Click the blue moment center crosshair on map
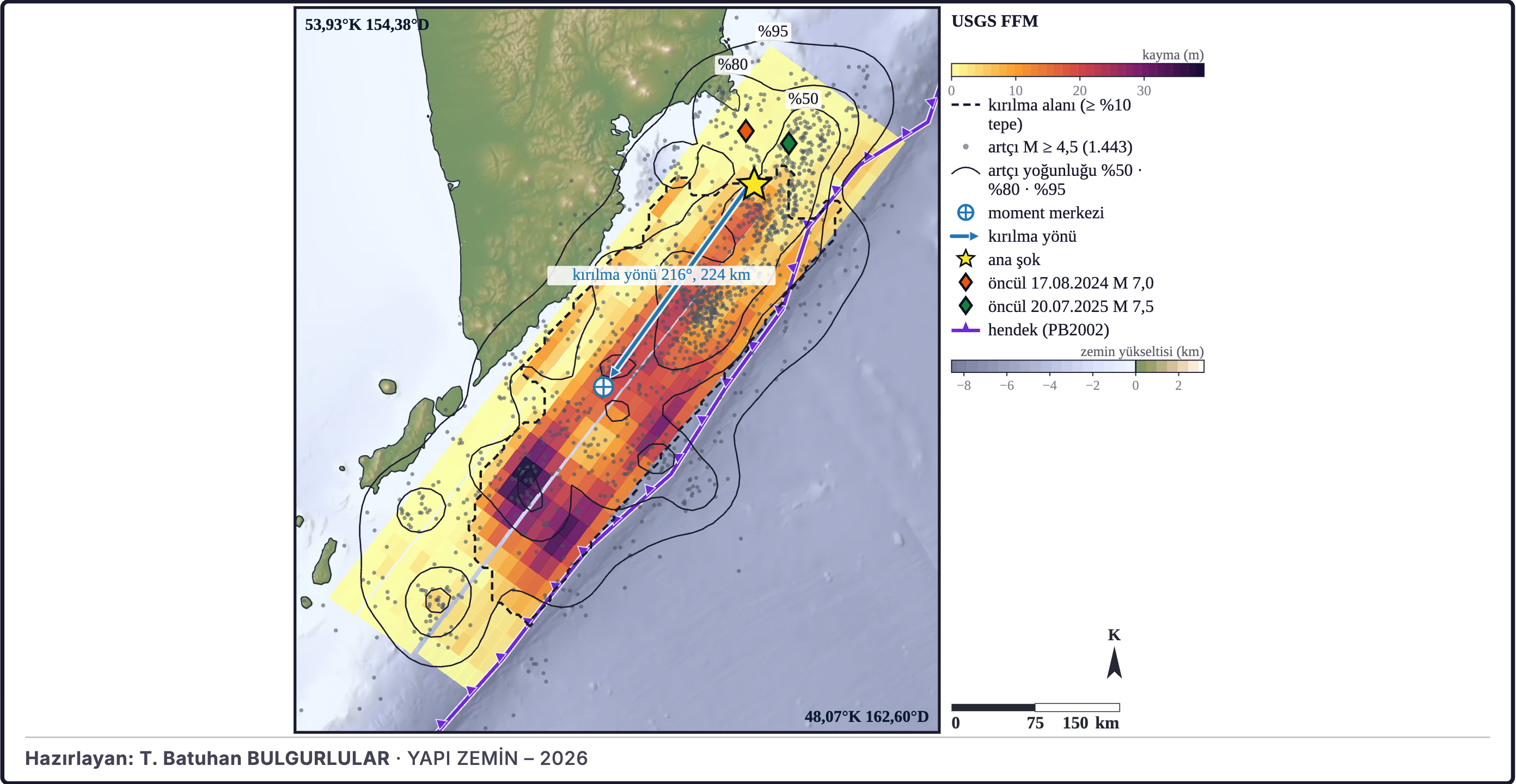Viewport: 1516px width, 784px height. click(603, 387)
